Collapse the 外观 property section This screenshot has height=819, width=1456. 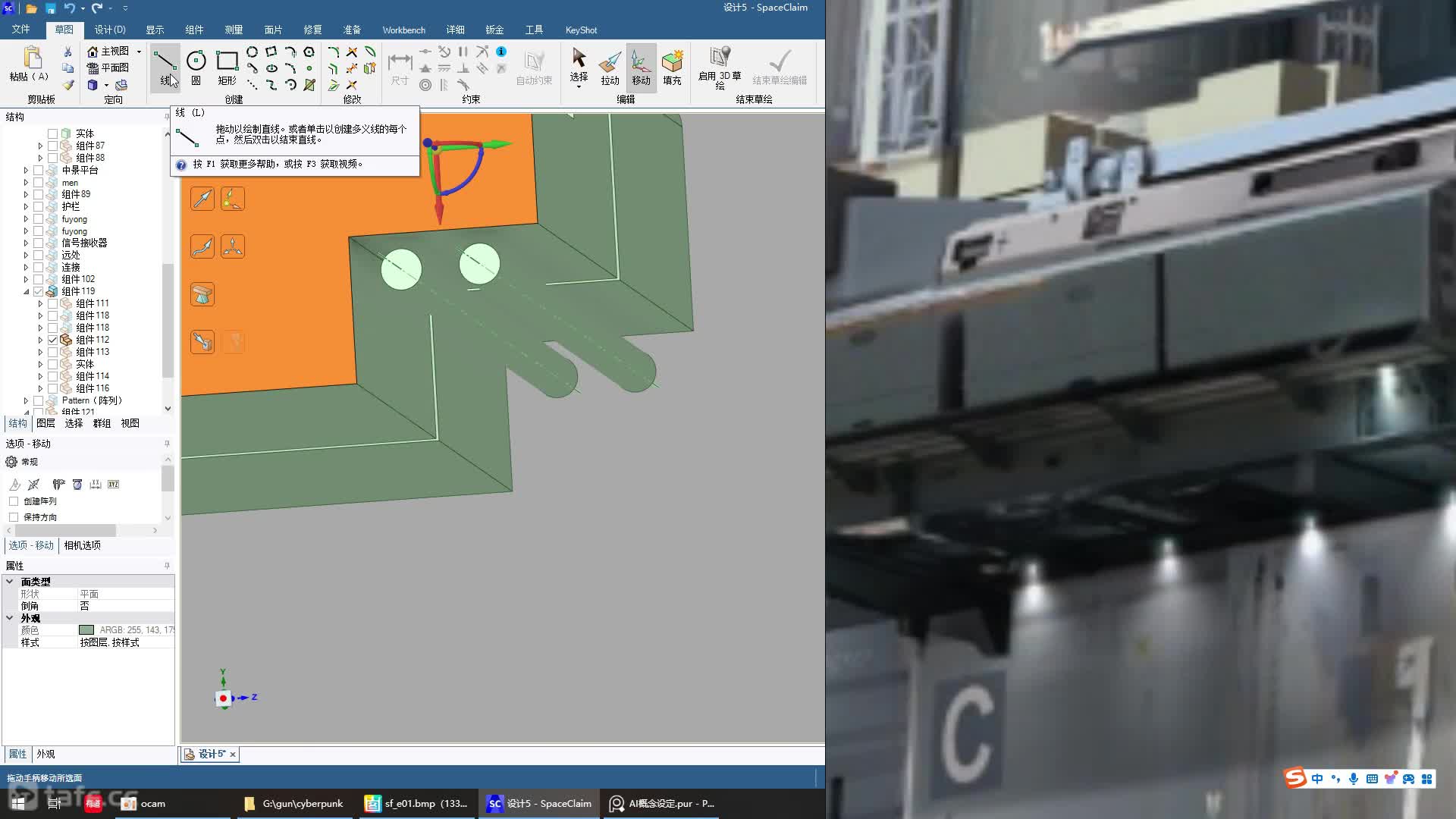tap(10, 618)
